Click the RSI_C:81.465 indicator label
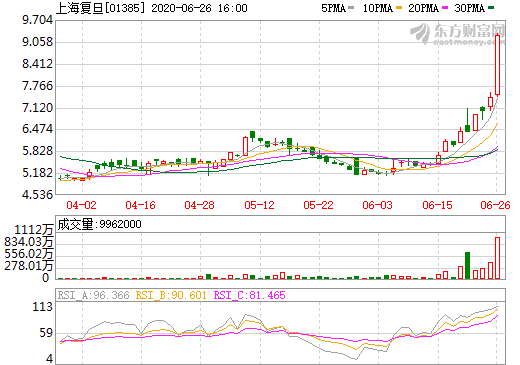 click(x=249, y=295)
